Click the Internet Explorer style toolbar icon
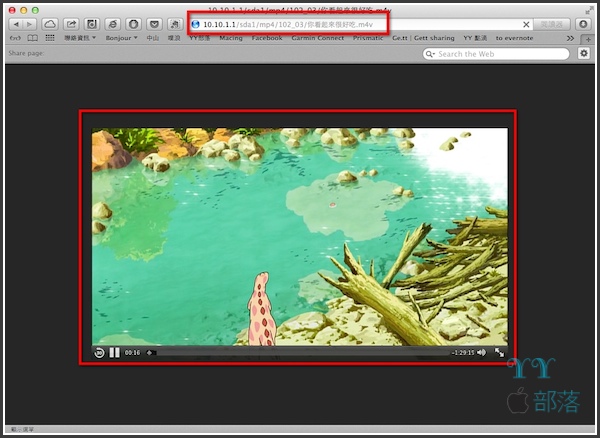Image resolution: width=600 pixels, height=438 pixels. click(x=112, y=24)
